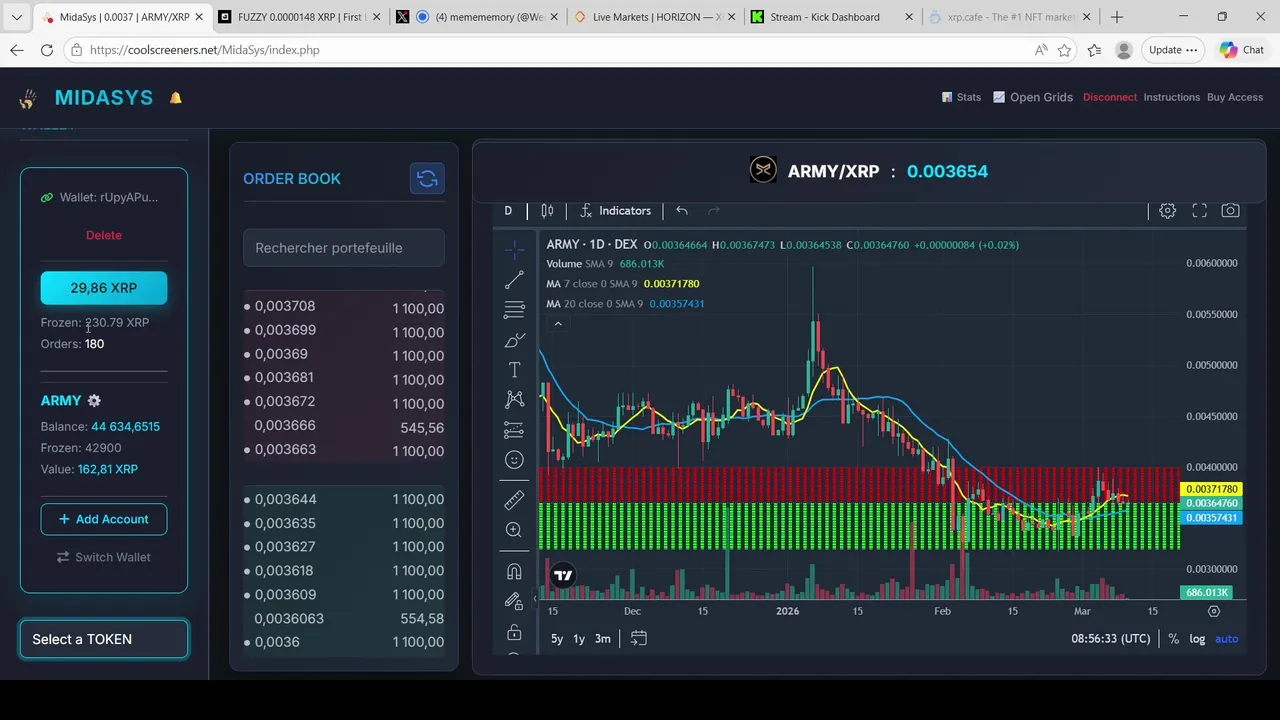Image resolution: width=1280 pixels, height=720 pixels.
Task: Click Switch Wallet
Action: 104,557
